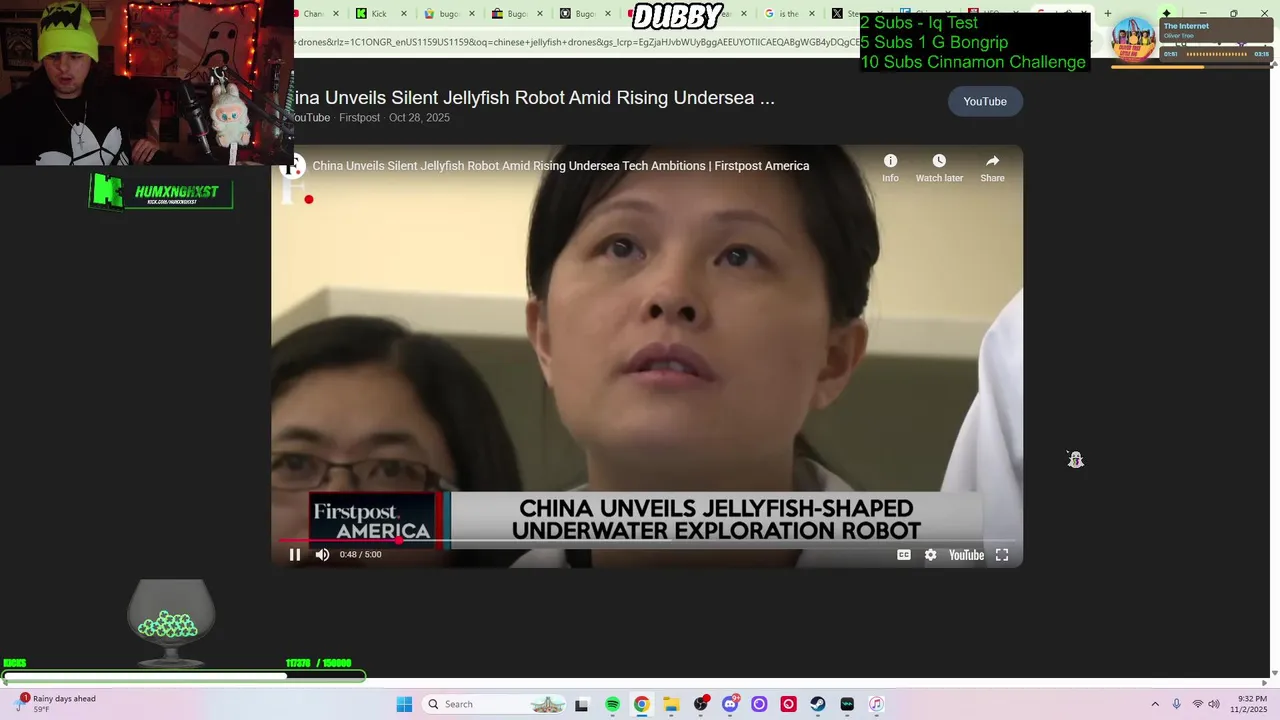
Task: Mute the video using the speaker icon
Action: pos(322,555)
